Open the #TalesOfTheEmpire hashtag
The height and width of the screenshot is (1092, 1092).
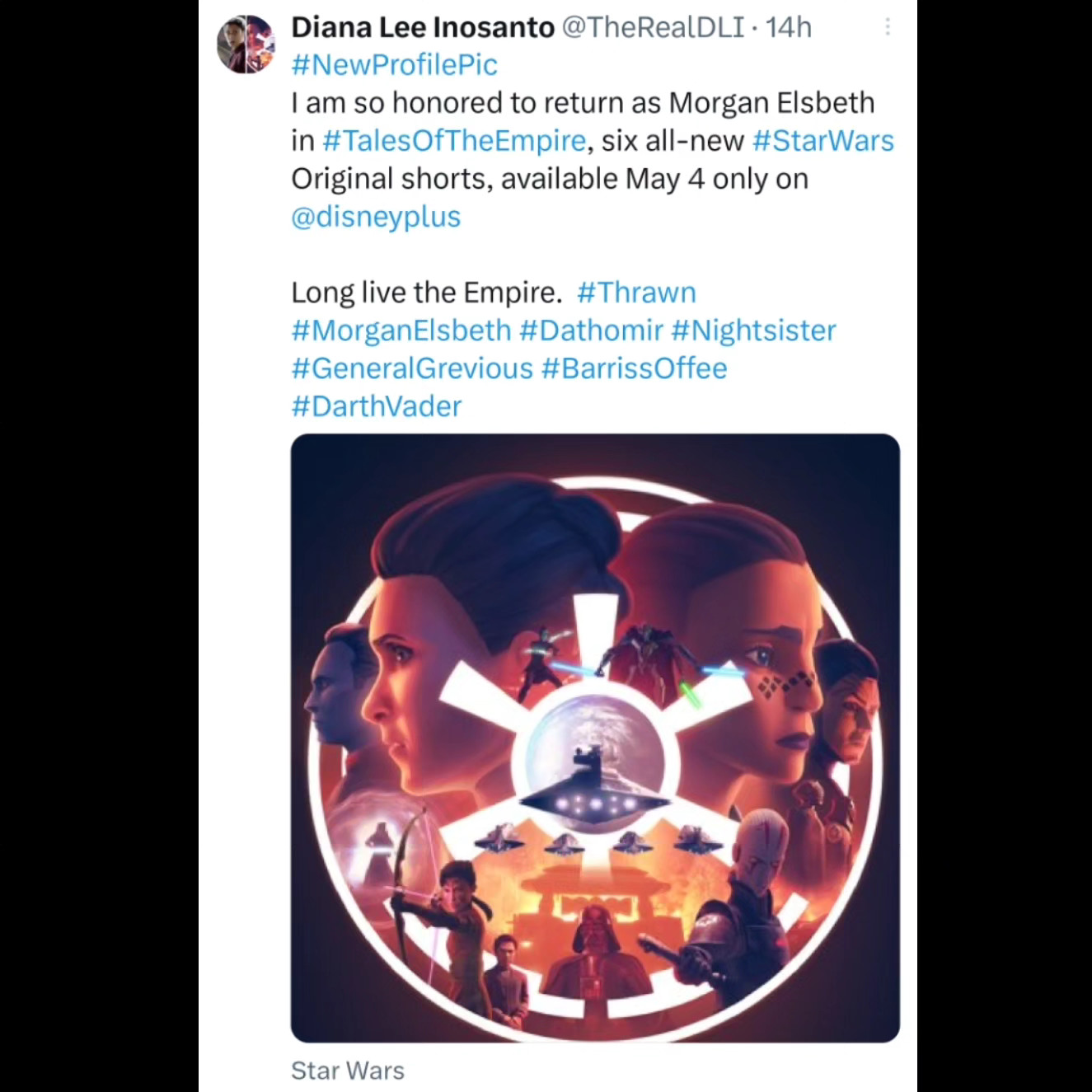[454, 141]
